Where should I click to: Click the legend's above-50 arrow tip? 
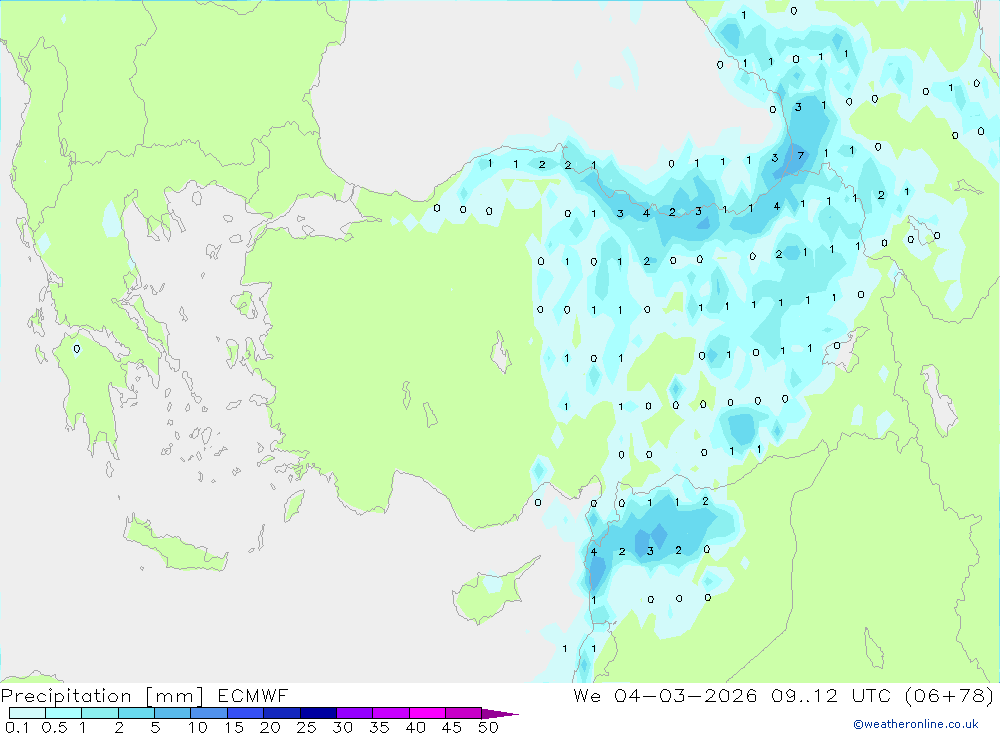[500, 713]
